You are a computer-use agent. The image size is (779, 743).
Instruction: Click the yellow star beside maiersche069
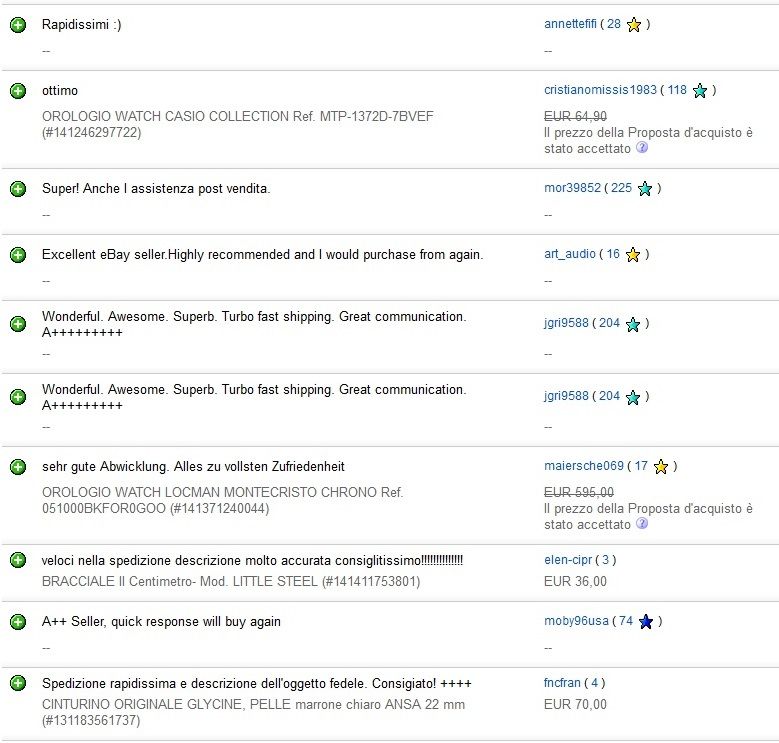point(661,467)
